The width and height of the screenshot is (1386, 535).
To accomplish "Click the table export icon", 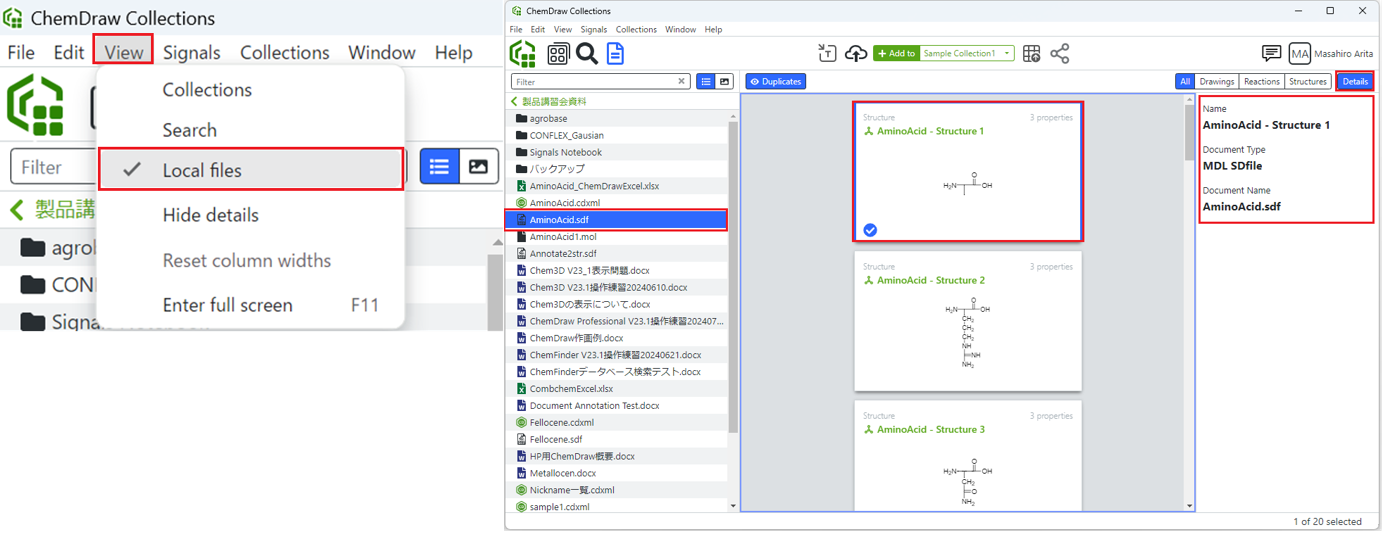I will (1032, 54).
